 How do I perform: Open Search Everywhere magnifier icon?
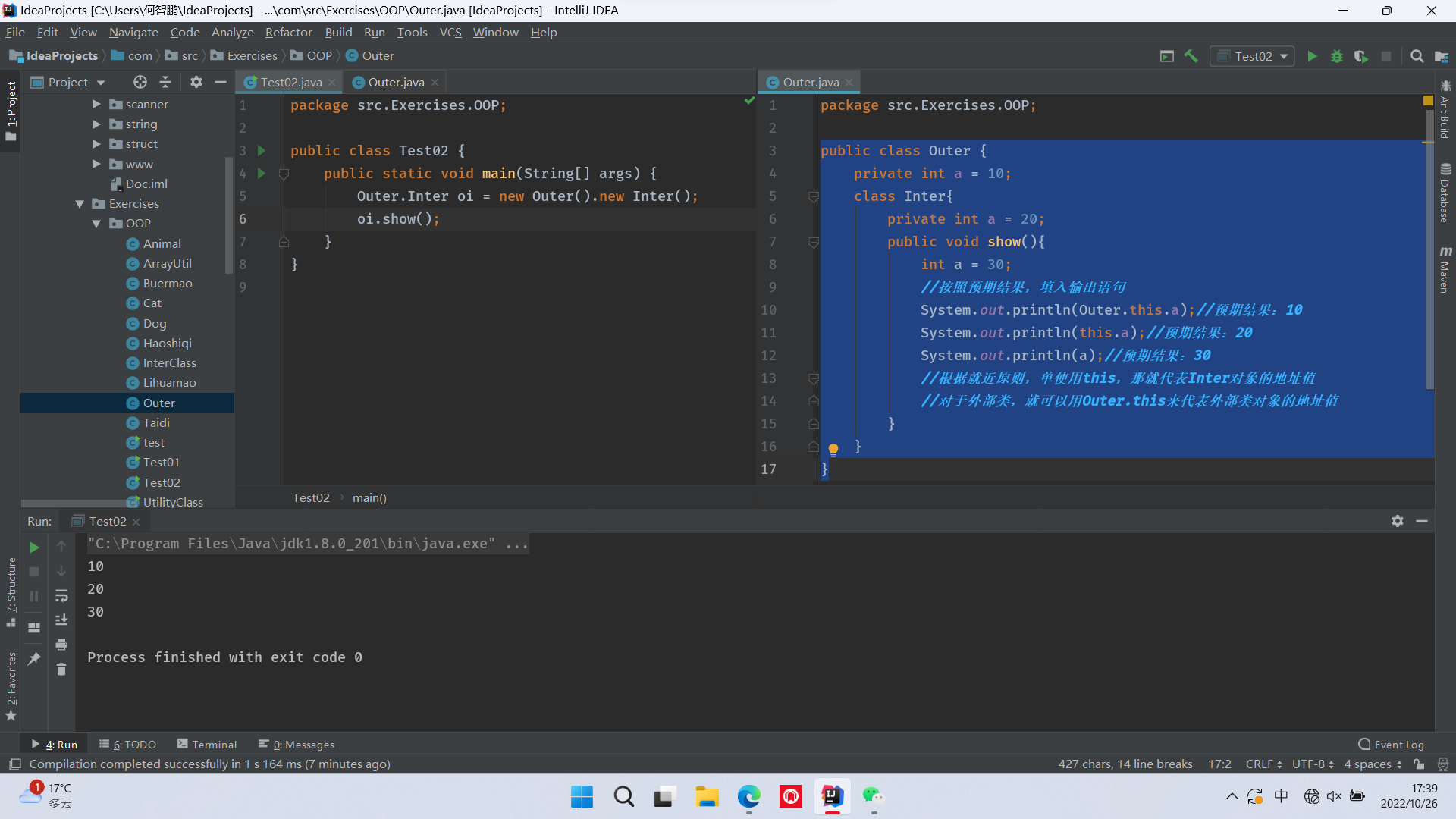pyautogui.click(x=1417, y=56)
